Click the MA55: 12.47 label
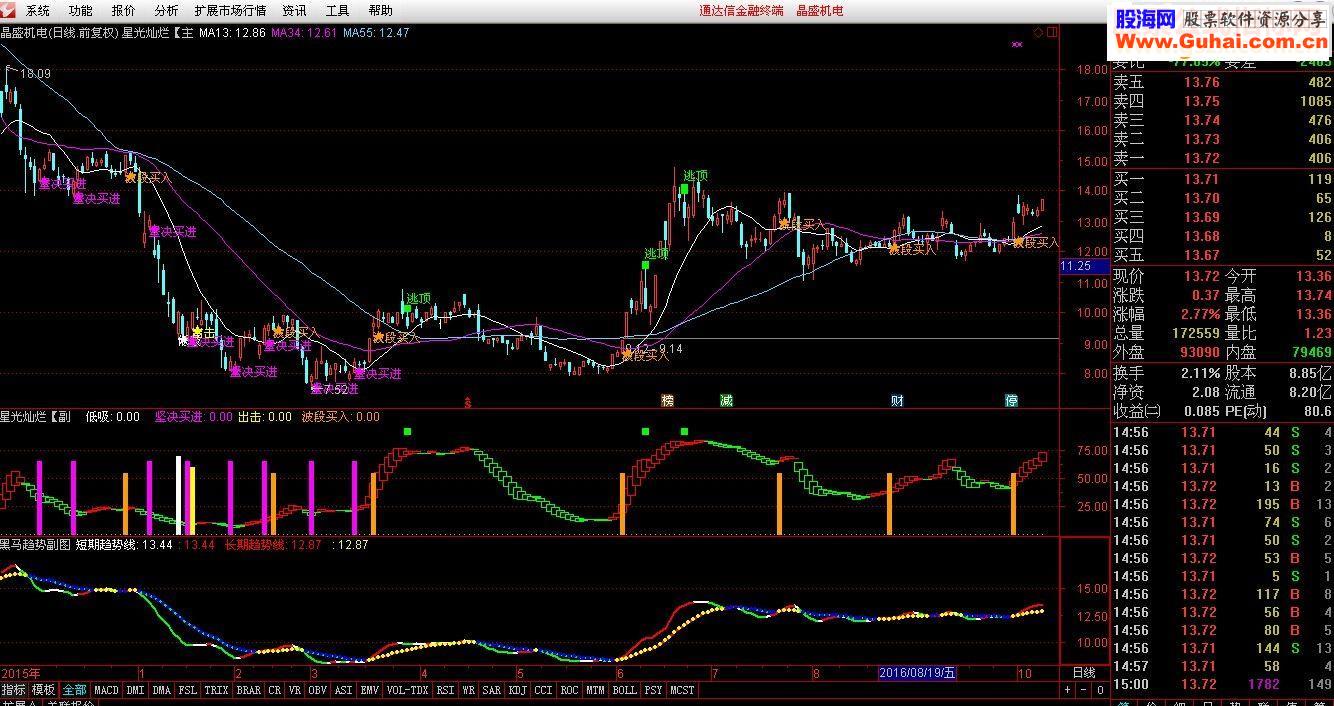The width and height of the screenshot is (1334, 706). click(376, 33)
